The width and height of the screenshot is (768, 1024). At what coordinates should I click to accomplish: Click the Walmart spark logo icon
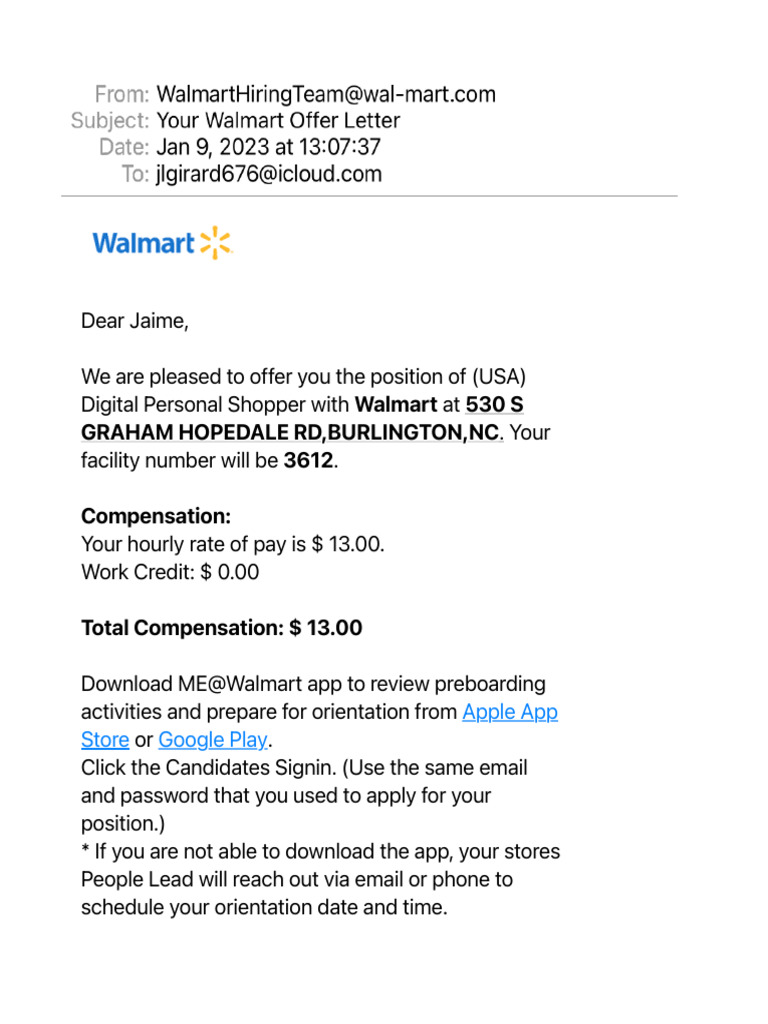(215, 243)
